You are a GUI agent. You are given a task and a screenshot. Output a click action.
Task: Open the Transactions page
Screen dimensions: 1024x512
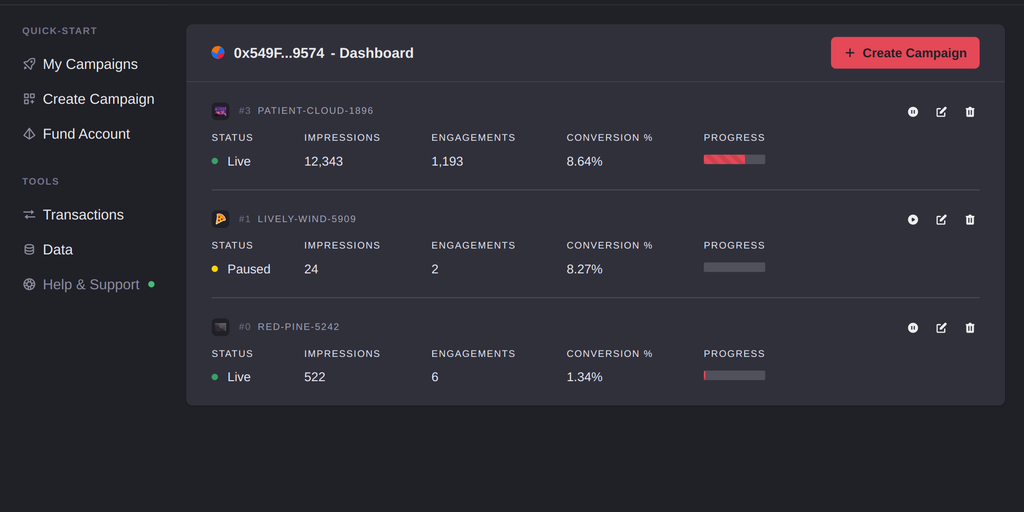pos(83,215)
